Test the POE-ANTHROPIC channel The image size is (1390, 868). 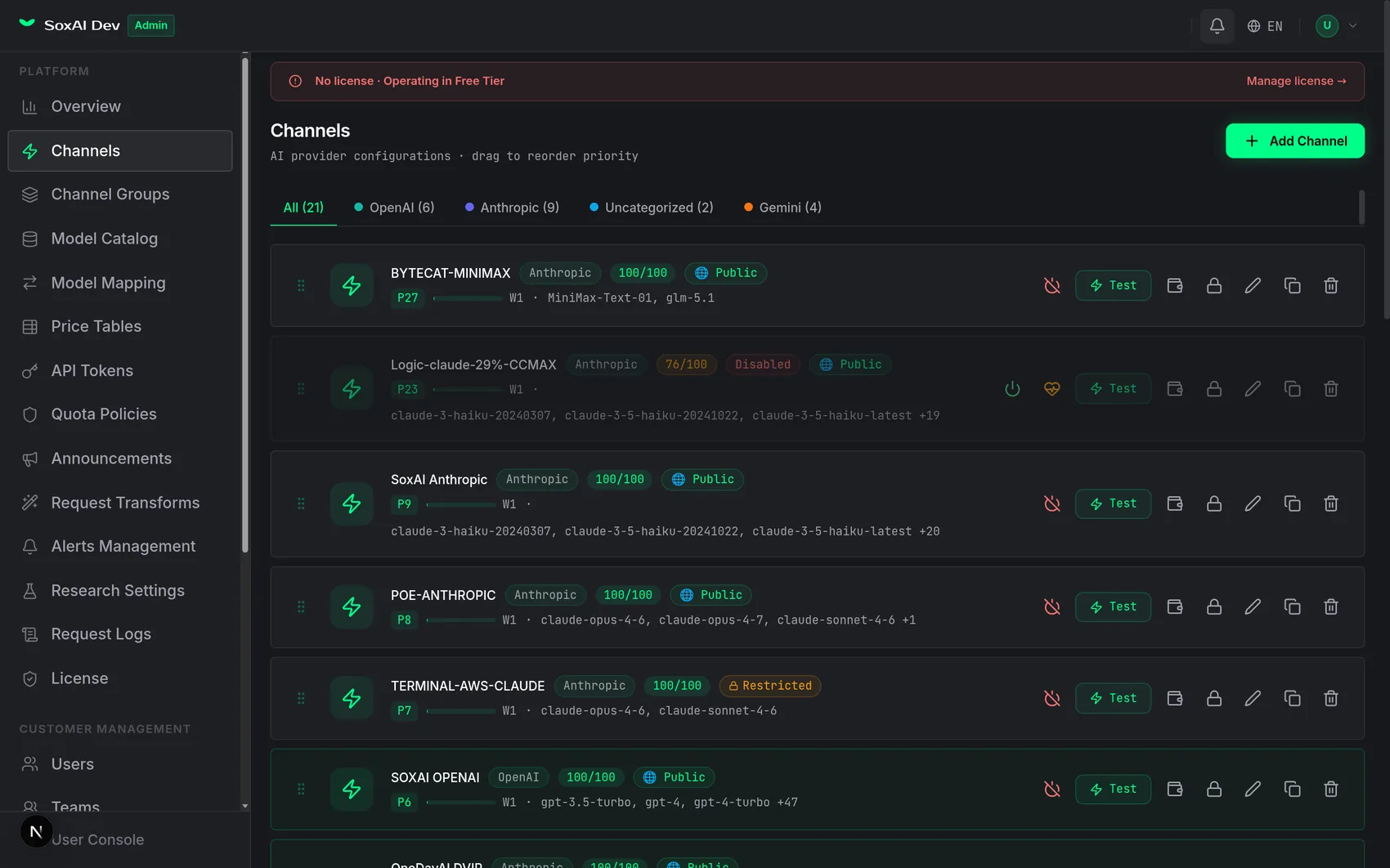point(1113,606)
